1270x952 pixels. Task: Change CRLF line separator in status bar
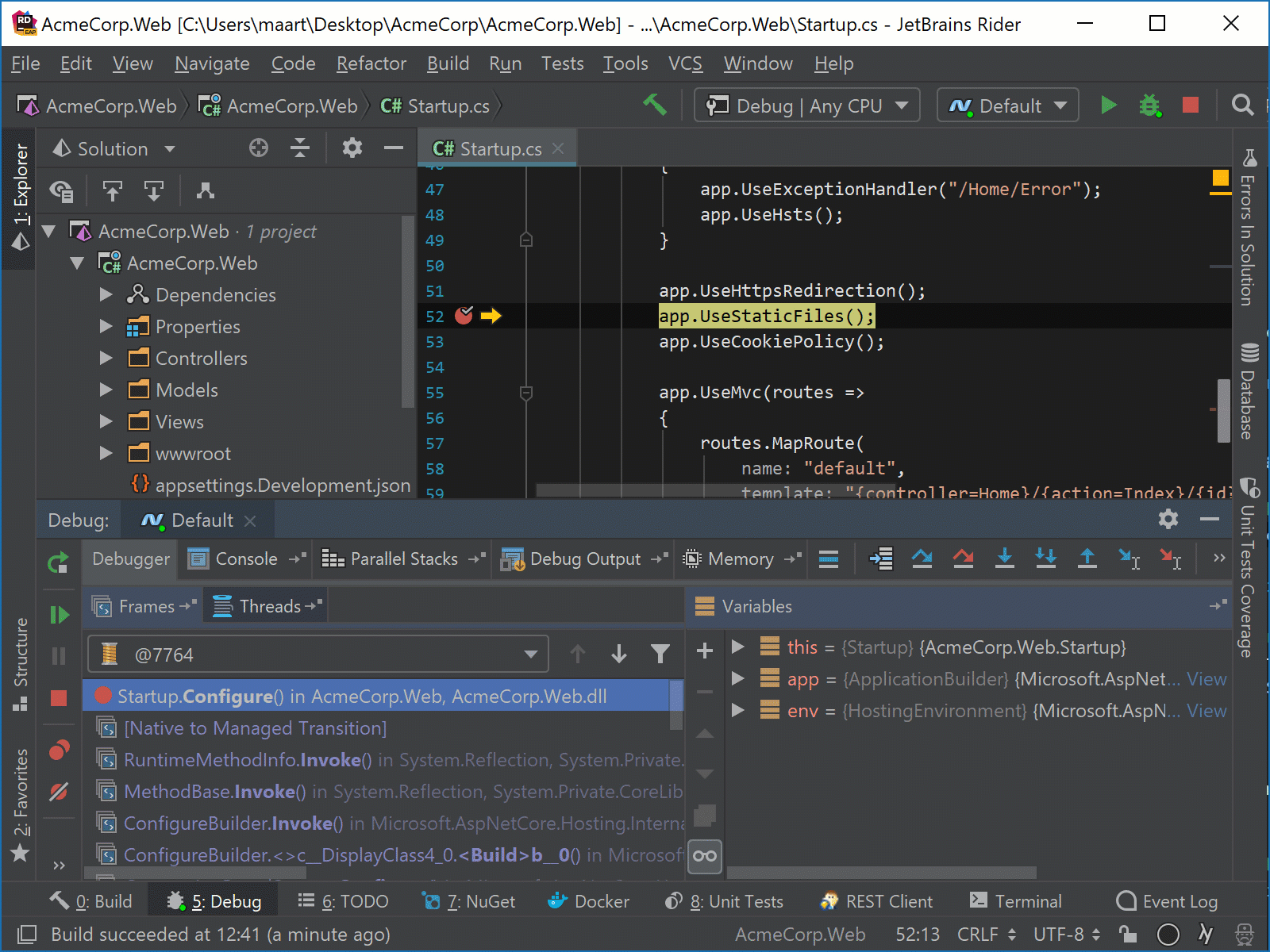987,934
